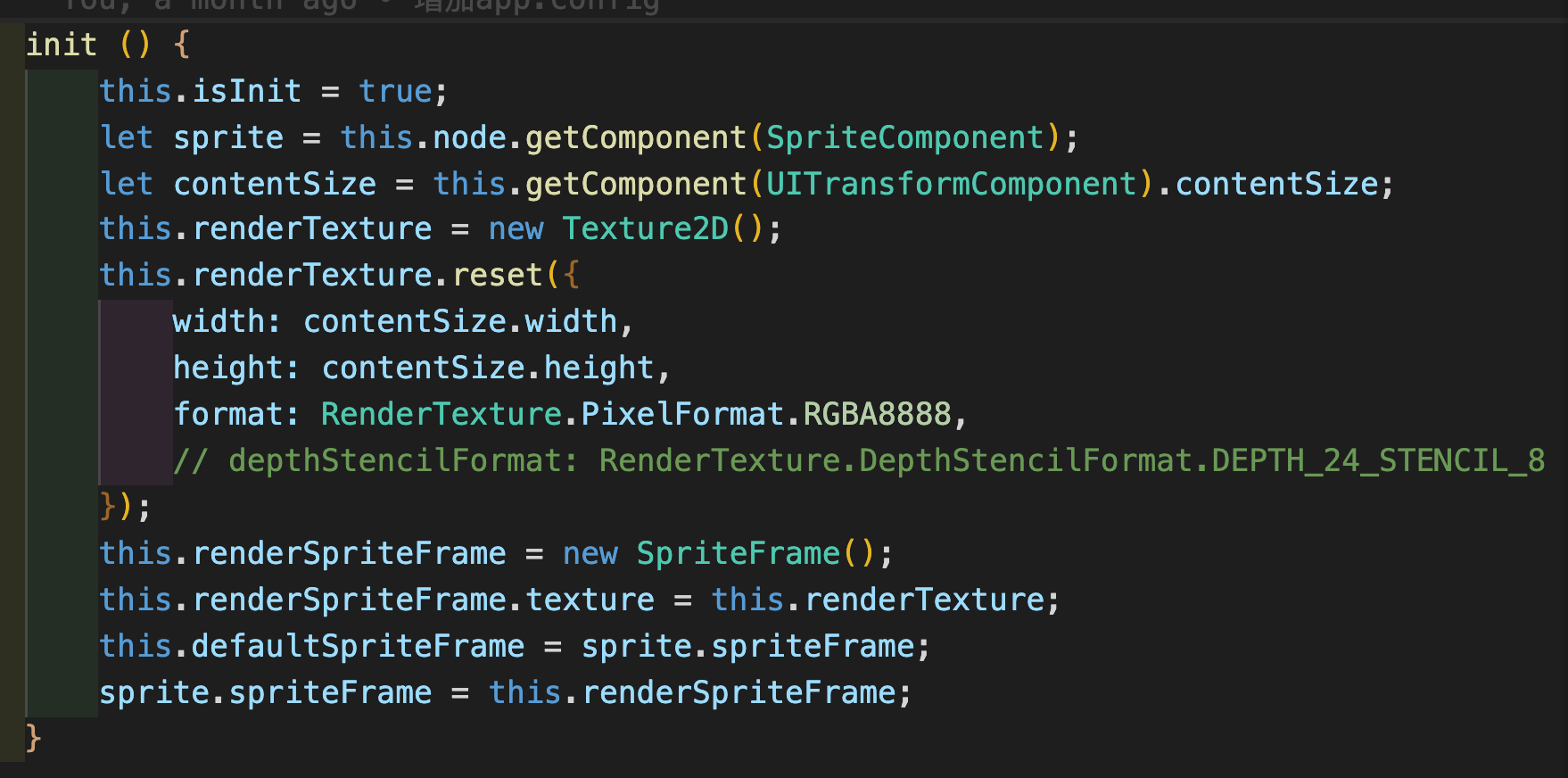Click the defaultSpriteFrame property
Screen dimensions: 1568x778
[x=358, y=646]
